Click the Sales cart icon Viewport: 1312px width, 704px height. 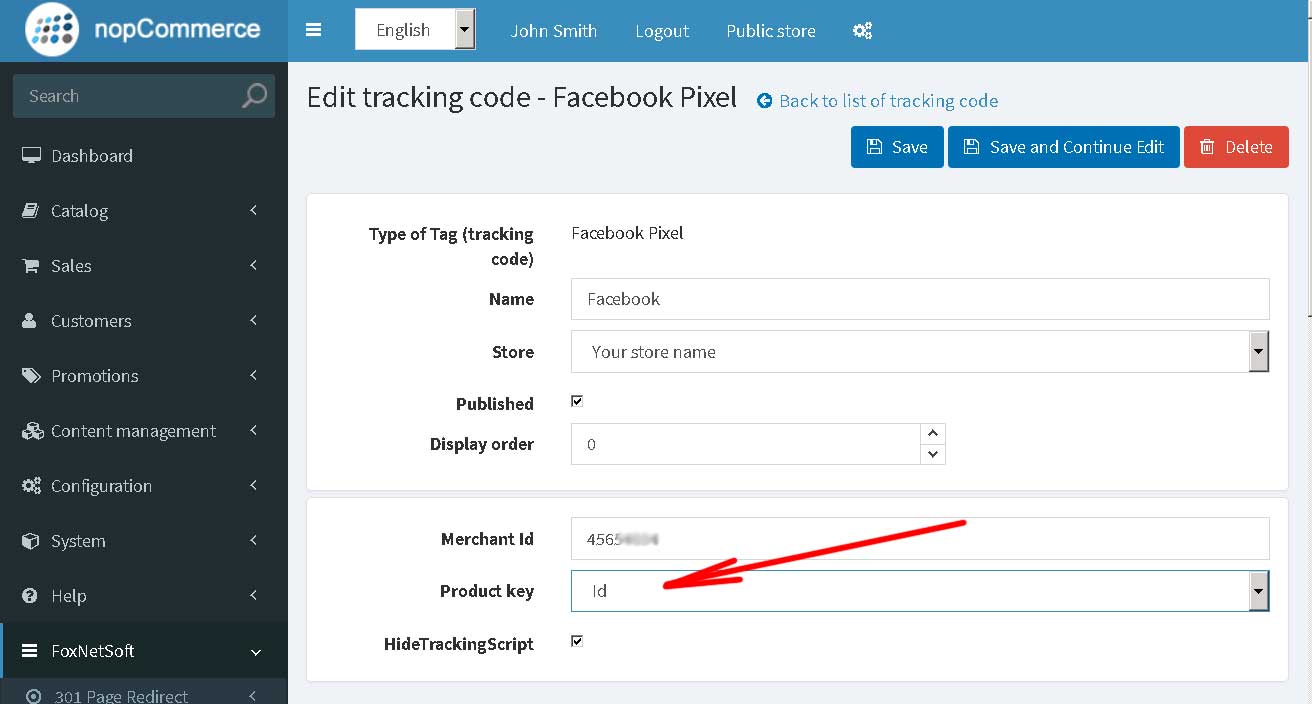coord(30,265)
